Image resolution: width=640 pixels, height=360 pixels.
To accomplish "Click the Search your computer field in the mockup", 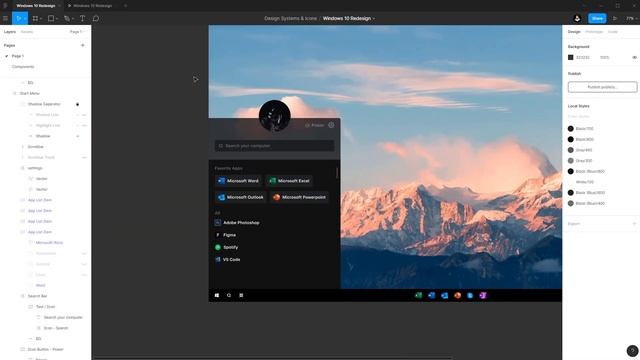I will coord(275,146).
